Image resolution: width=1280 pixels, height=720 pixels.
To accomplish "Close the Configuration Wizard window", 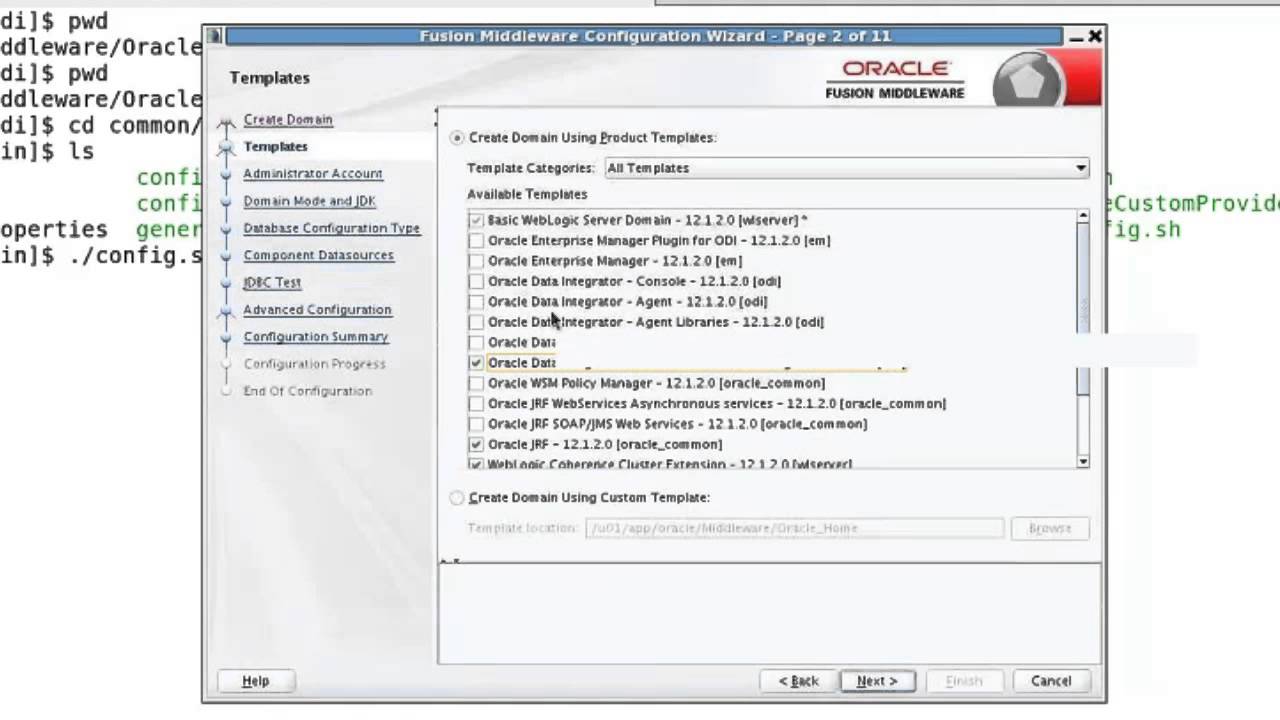I will tap(1095, 36).
